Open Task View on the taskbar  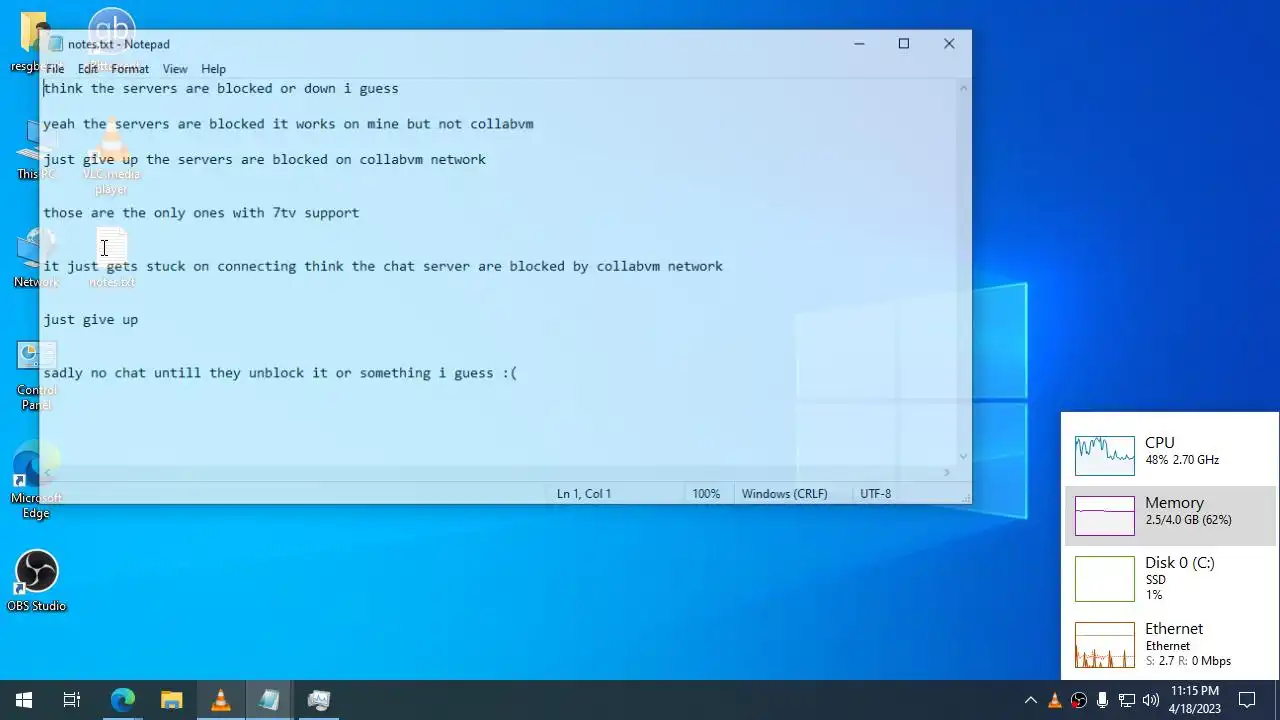[72, 700]
